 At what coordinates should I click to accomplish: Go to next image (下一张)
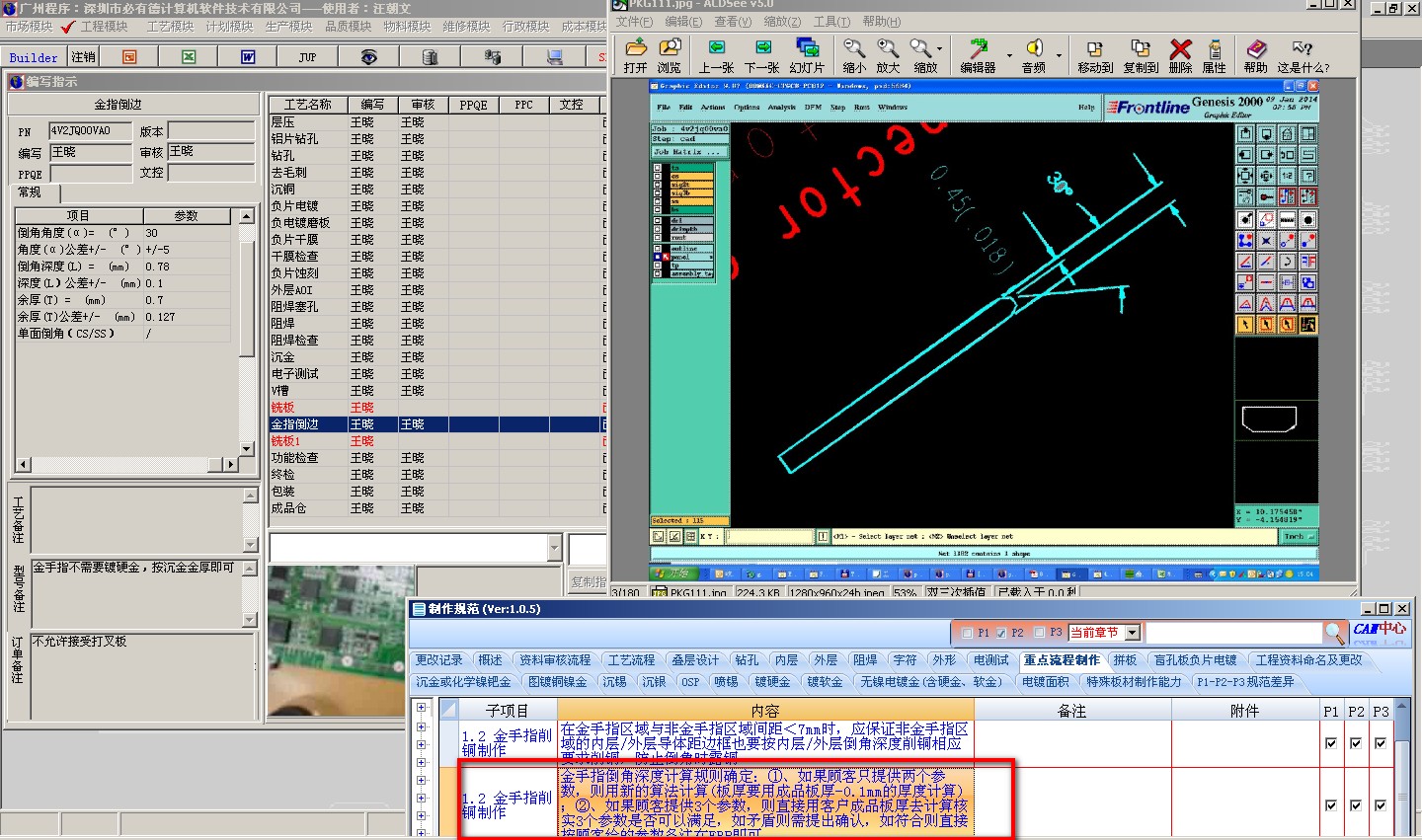click(762, 56)
